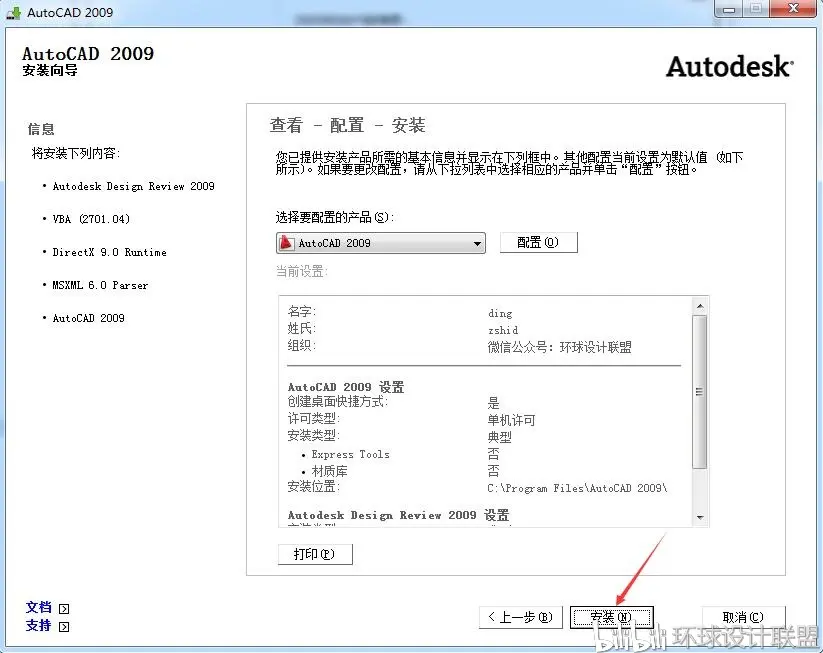Click the dropdown arrow of product combo box
Image resolution: width=823 pixels, height=653 pixels.
pos(477,244)
